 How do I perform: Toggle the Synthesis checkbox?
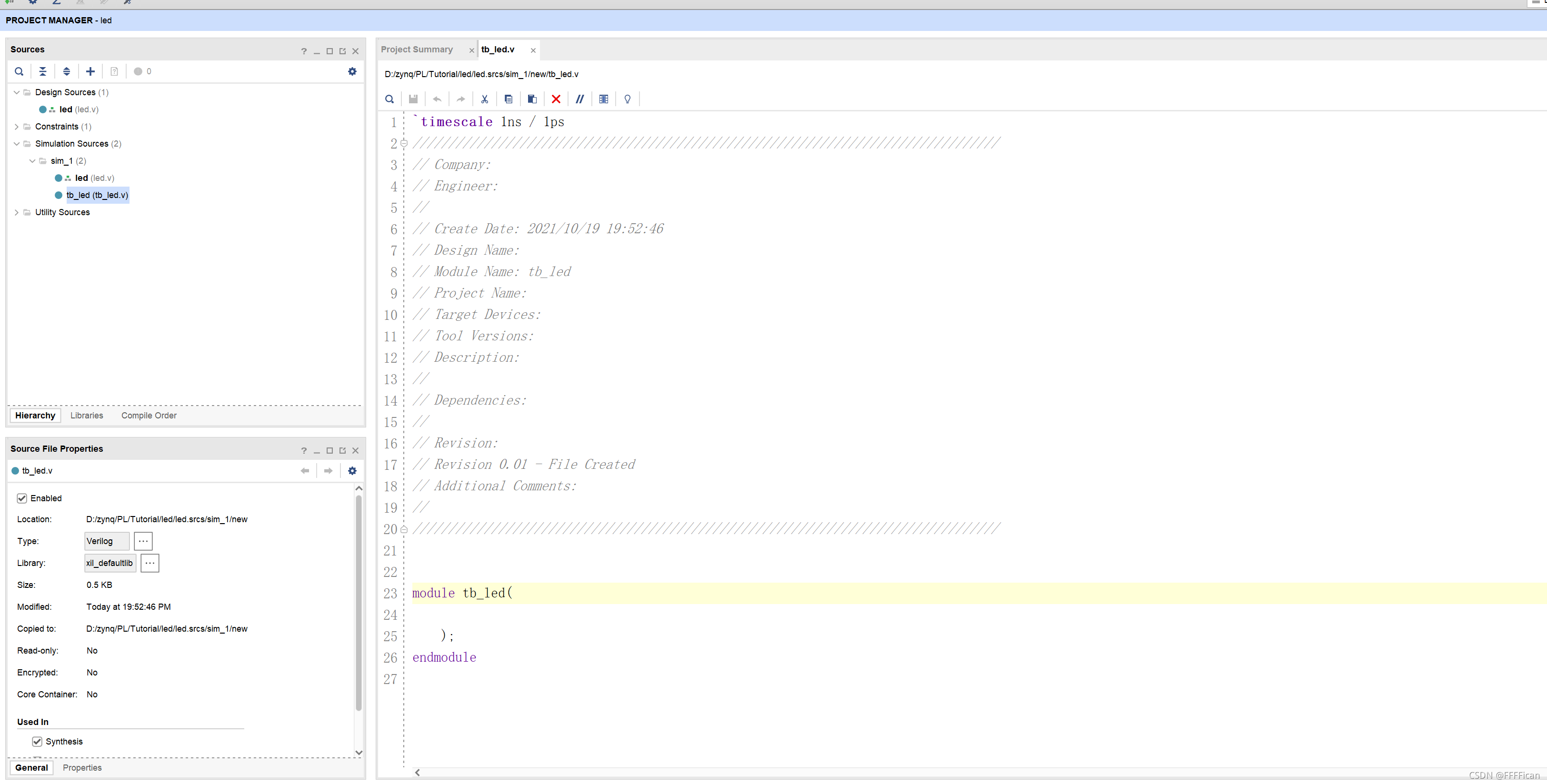[37, 741]
